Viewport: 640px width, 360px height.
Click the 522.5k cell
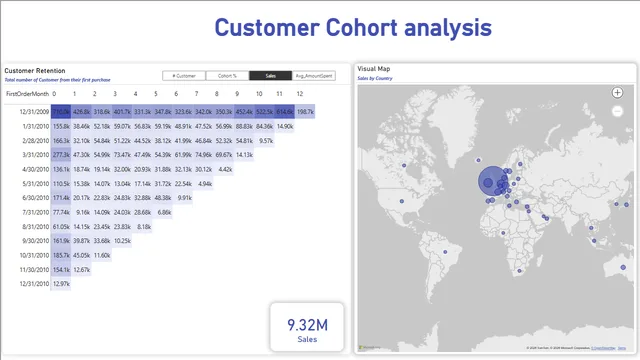(x=264, y=112)
